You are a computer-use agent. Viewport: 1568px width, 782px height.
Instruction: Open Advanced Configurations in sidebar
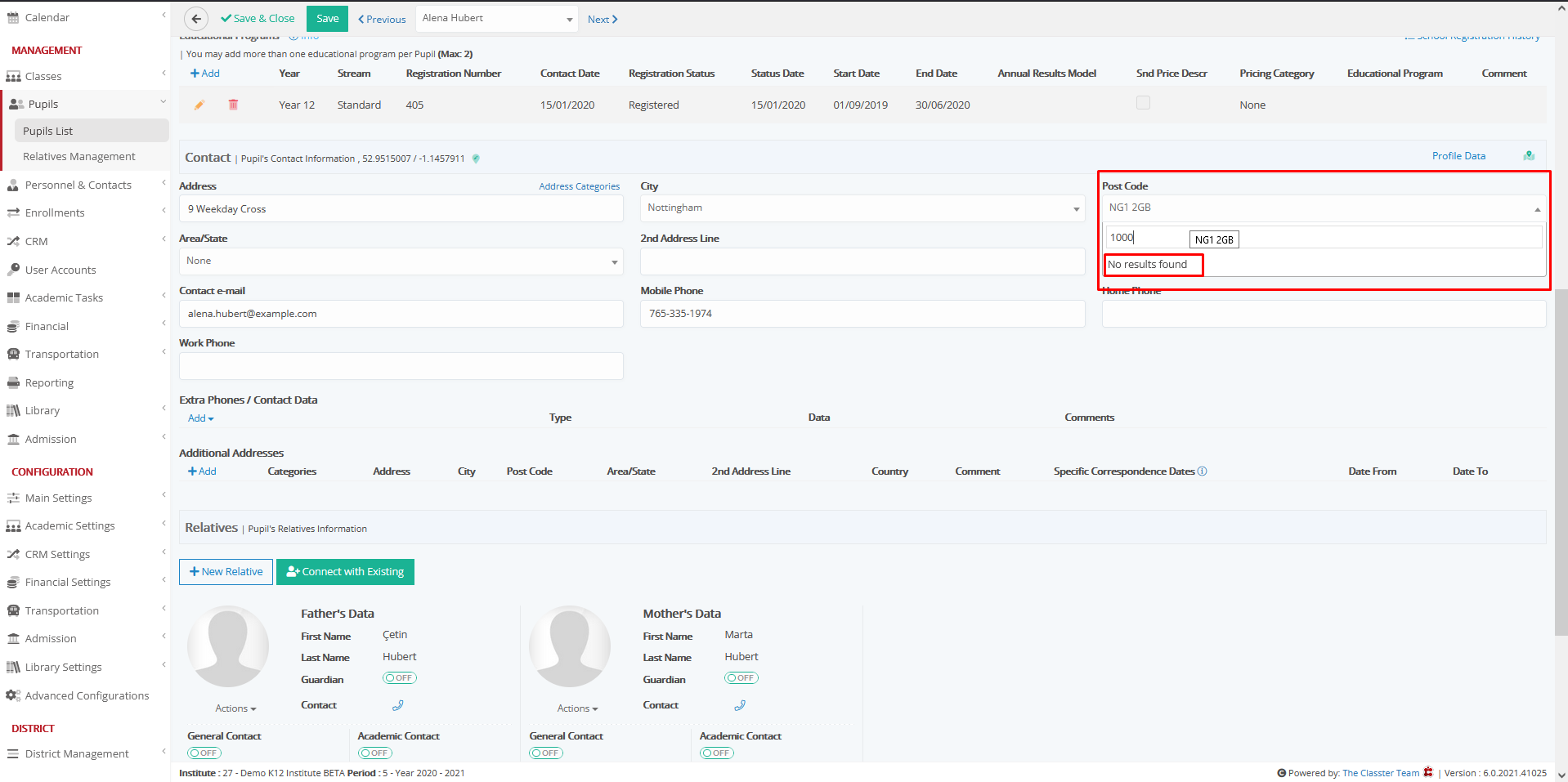click(85, 695)
